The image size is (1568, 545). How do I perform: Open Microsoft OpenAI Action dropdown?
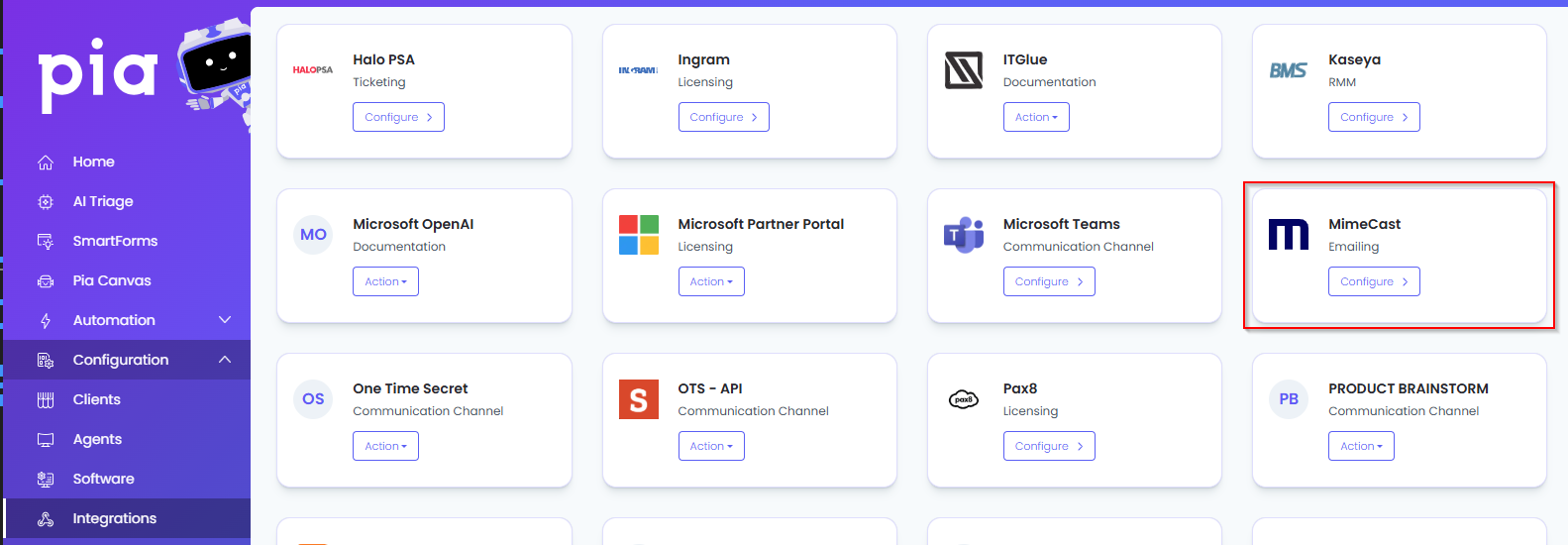(385, 281)
